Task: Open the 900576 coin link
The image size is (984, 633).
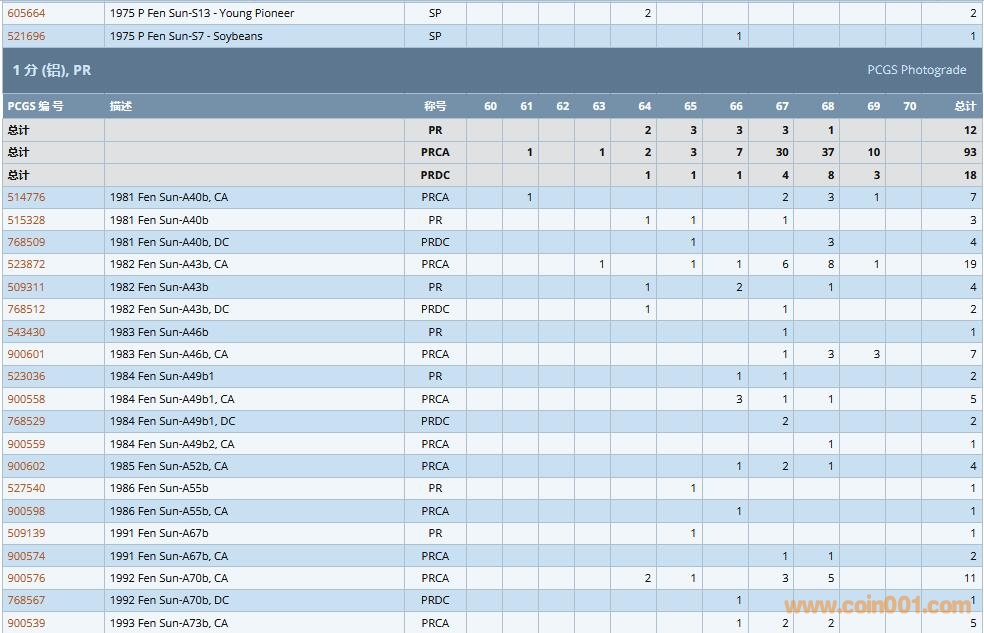Action: click(26, 578)
